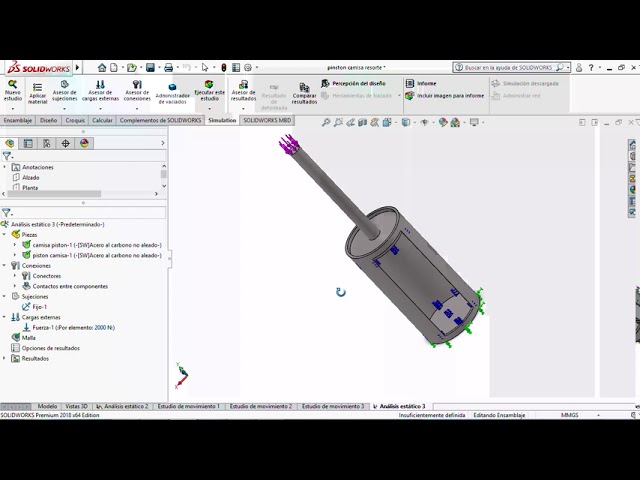Screen dimensions: 640x480
Task: Open Asesor de sujeciones tool
Action: coord(64,90)
